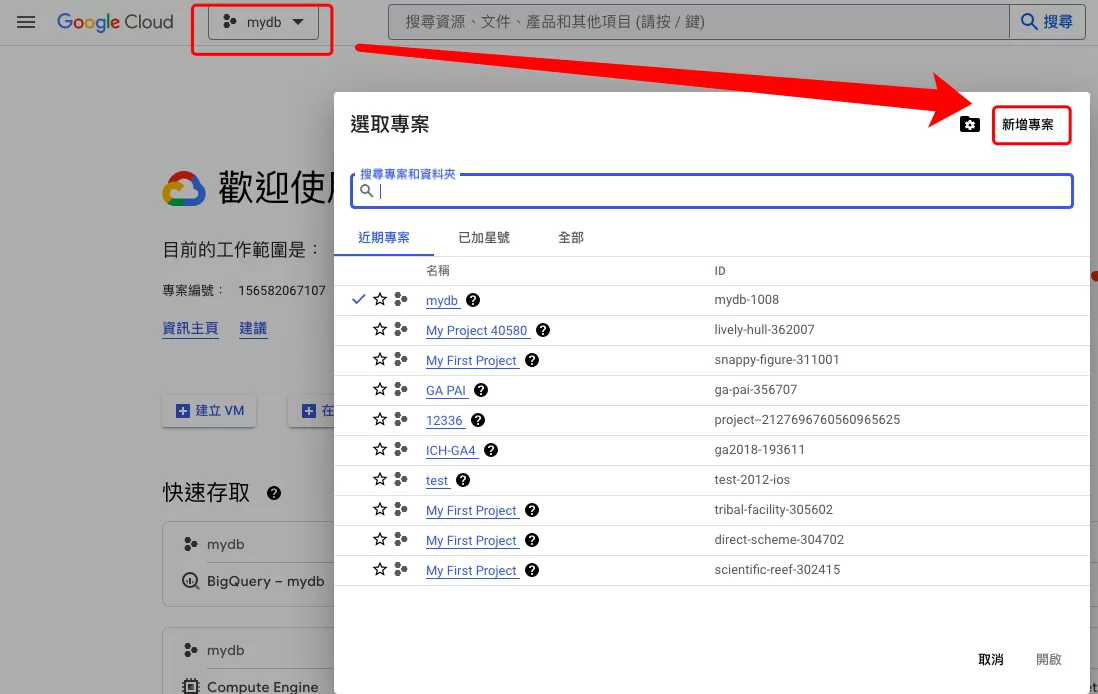Click the 取消 cancel button
Screen dimensions: 1098x694
pyautogui.click(x=991, y=660)
